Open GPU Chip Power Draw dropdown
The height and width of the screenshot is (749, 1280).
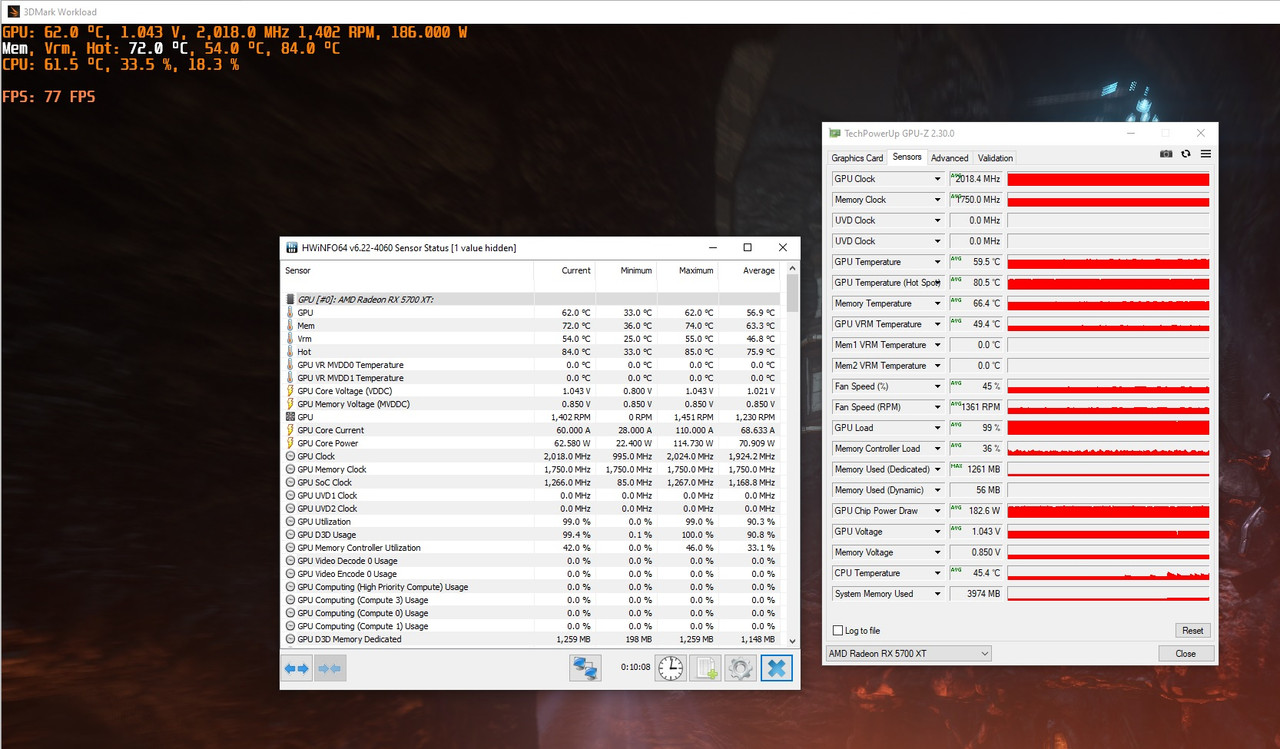click(937, 511)
